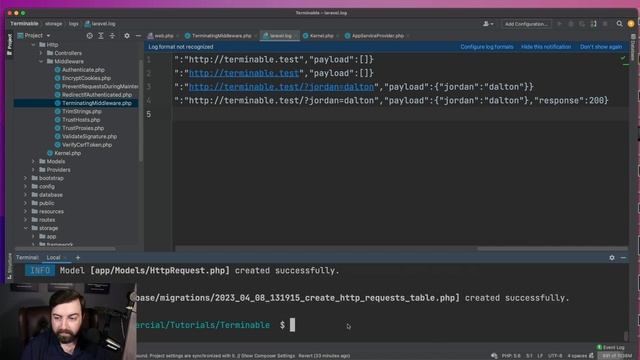640x360 pixels.
Task: Hide the Terminal panel with minus icon
Action: [623, 258]
